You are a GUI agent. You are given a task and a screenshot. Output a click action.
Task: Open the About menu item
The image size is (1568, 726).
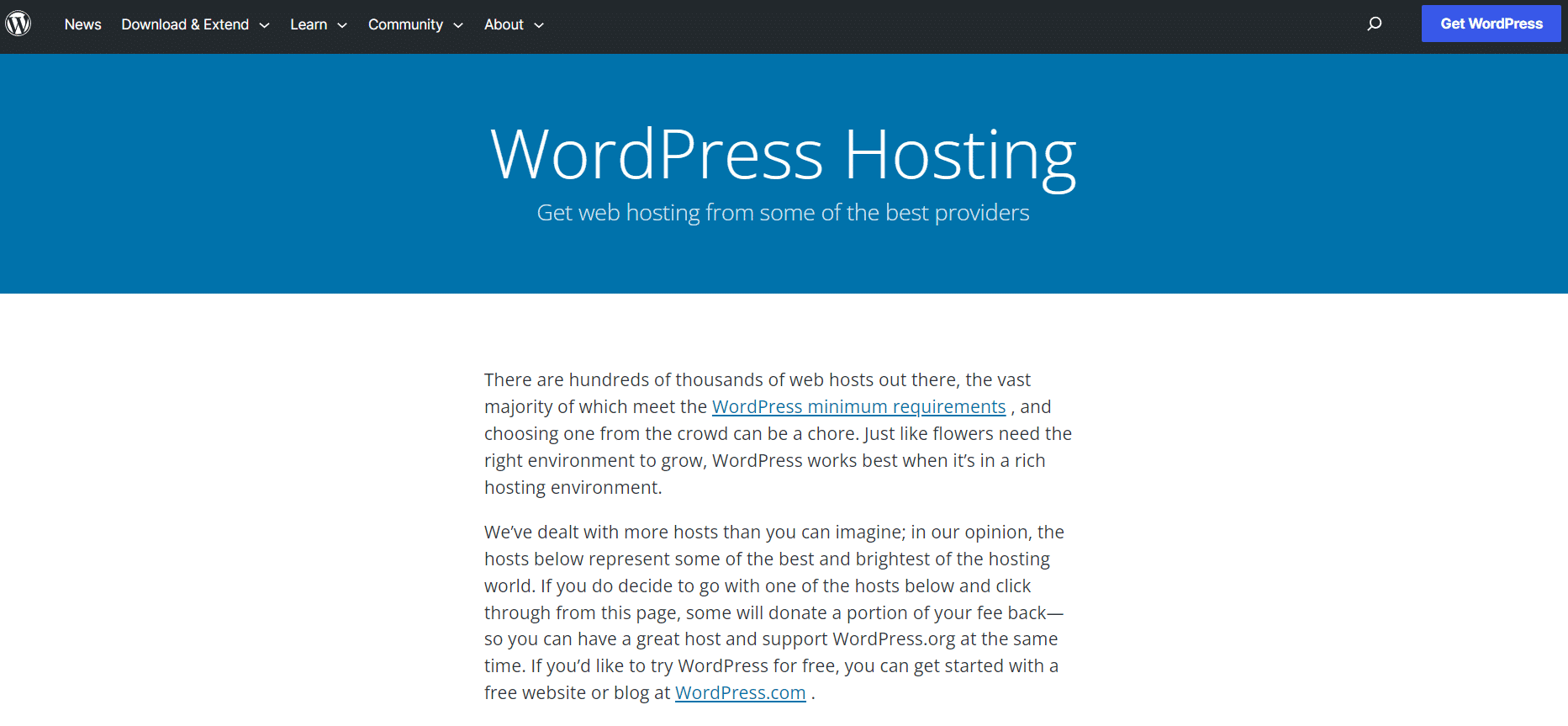pyautogui.click(x=504, y=24)
